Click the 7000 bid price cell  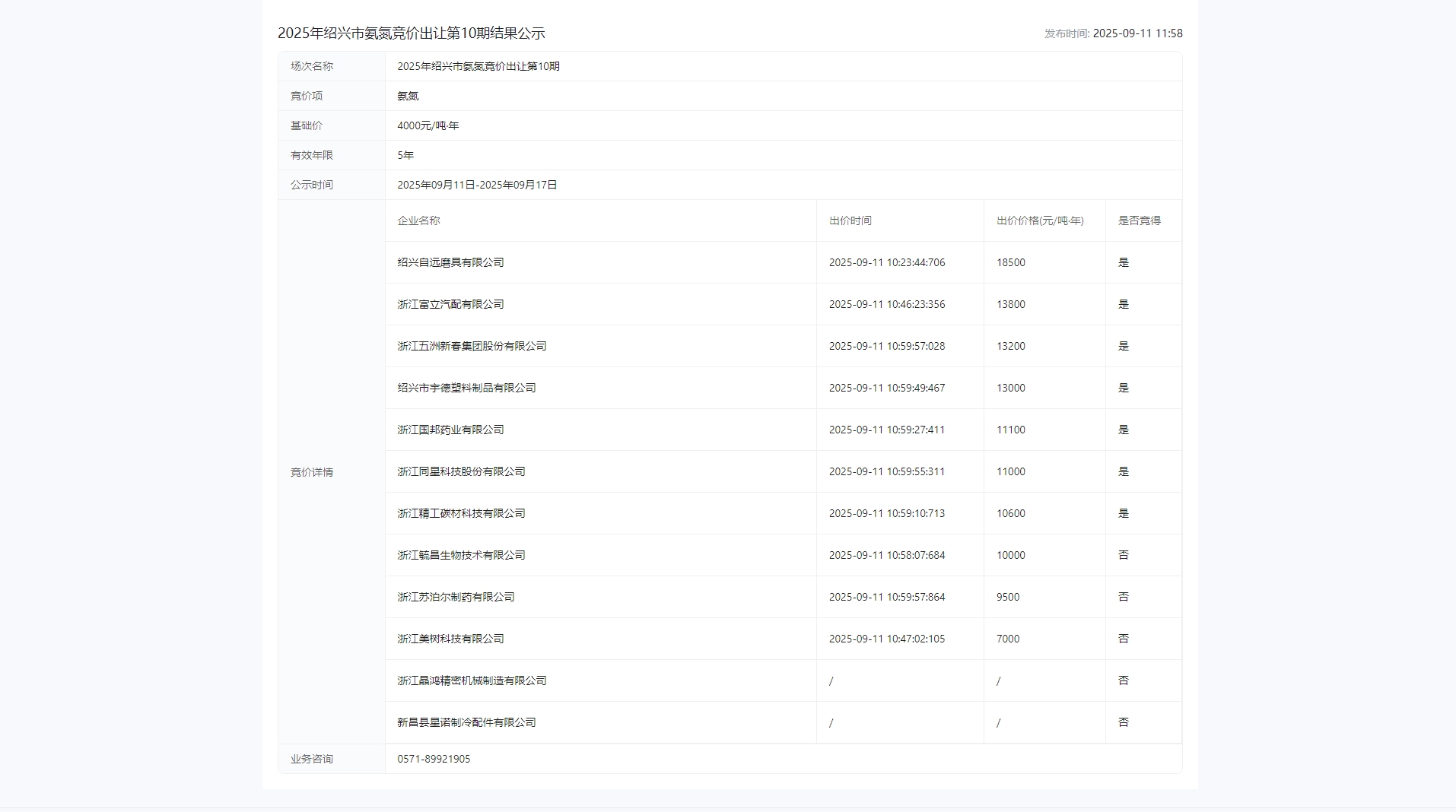(x=1007, y=639)
